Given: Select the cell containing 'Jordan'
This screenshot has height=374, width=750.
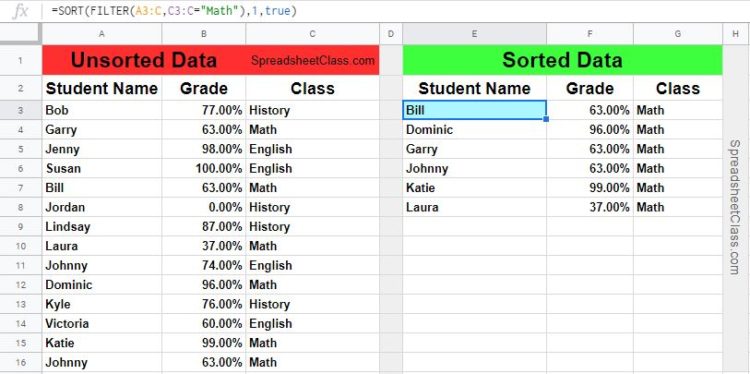Looking at the screenshot, I should pyautogui.click(x=102, y=207).
